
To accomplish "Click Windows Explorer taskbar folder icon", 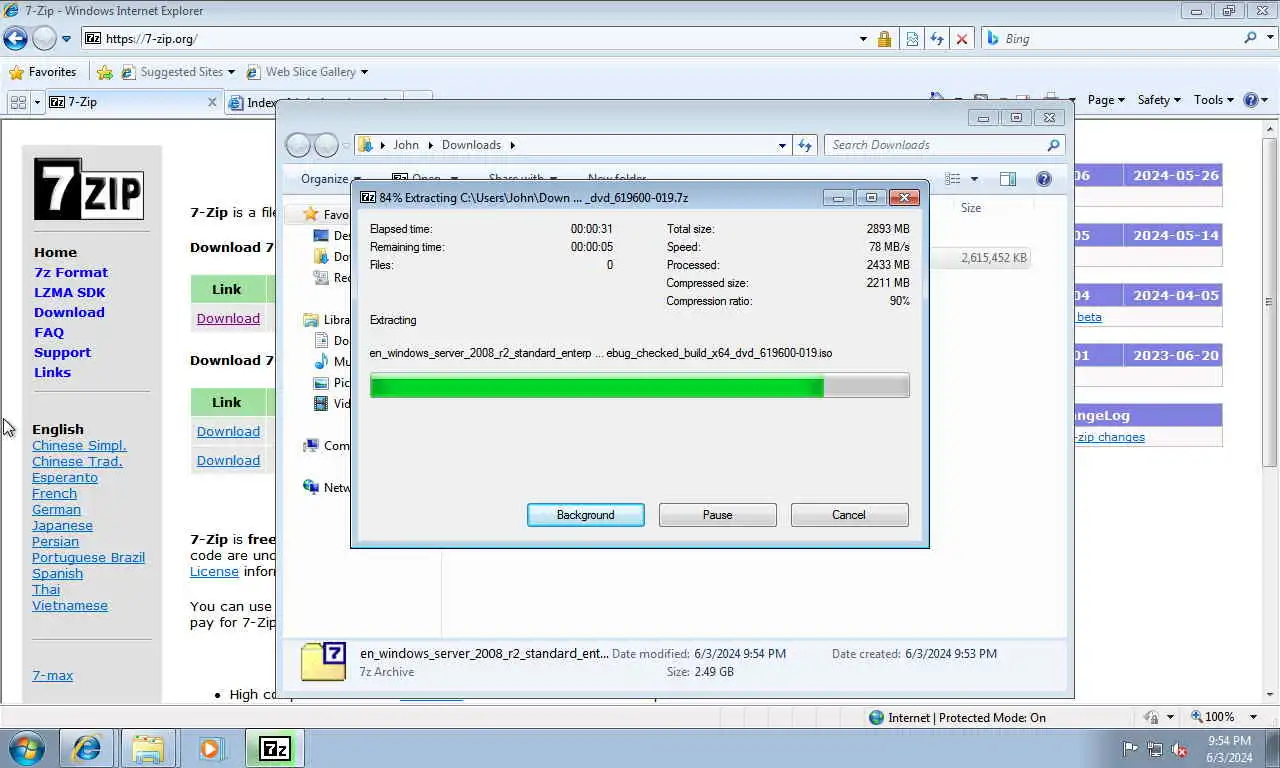I will tap(147, 748).
